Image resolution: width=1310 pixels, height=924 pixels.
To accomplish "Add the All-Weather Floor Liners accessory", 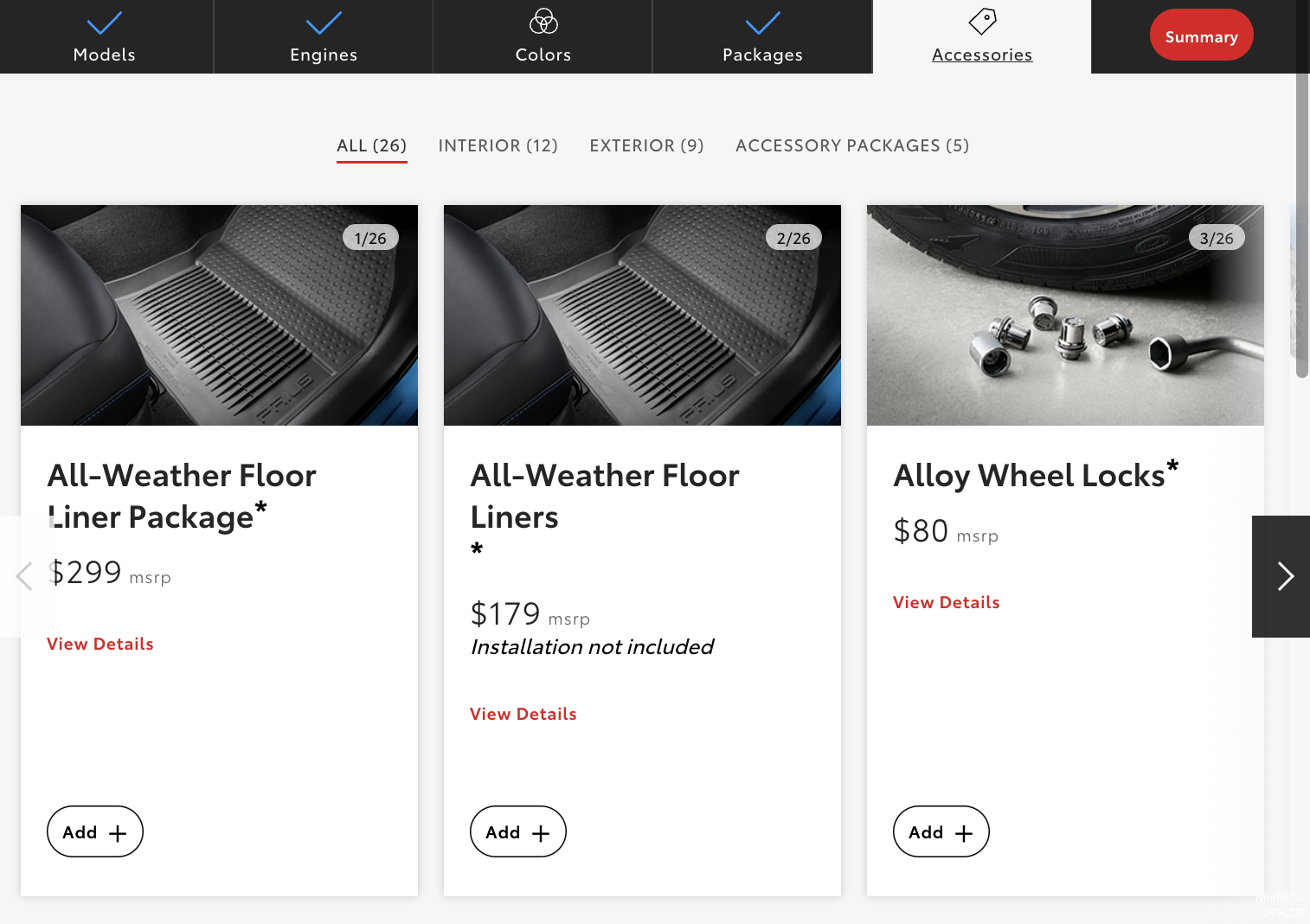I will tap(517, 831).
